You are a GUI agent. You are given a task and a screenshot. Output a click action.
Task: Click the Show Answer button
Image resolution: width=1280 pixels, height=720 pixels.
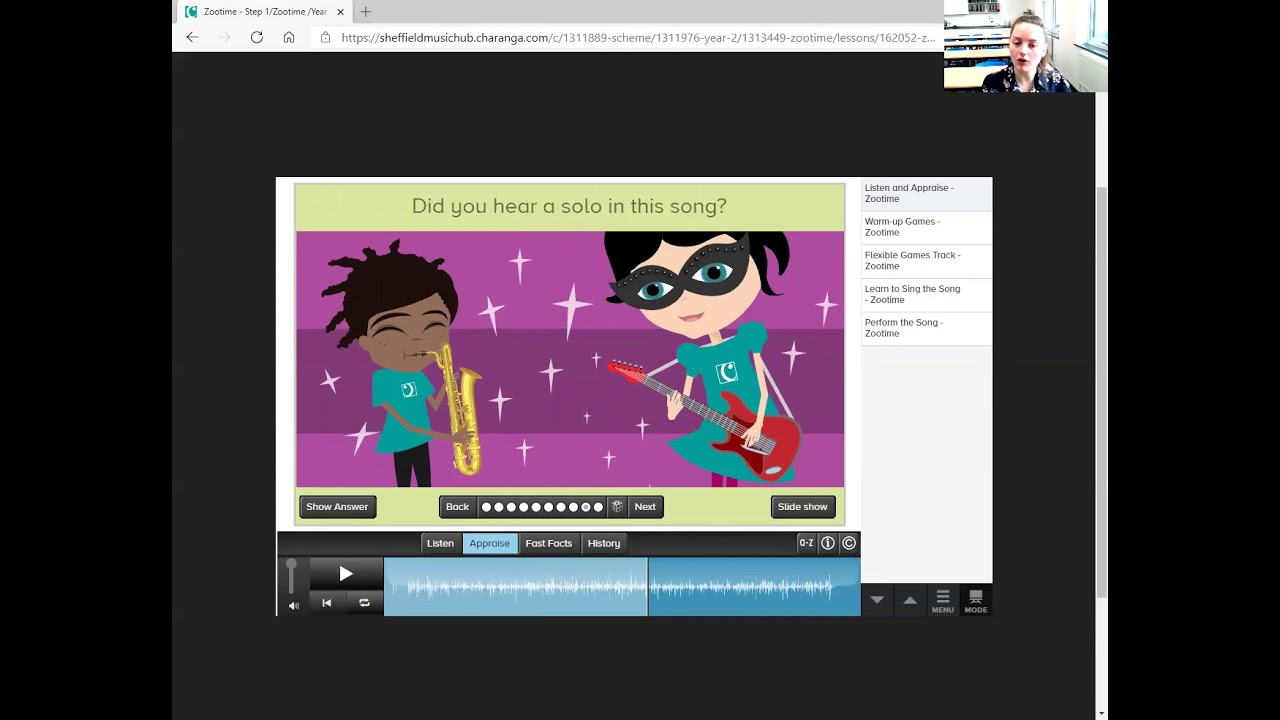click(337, 507)
